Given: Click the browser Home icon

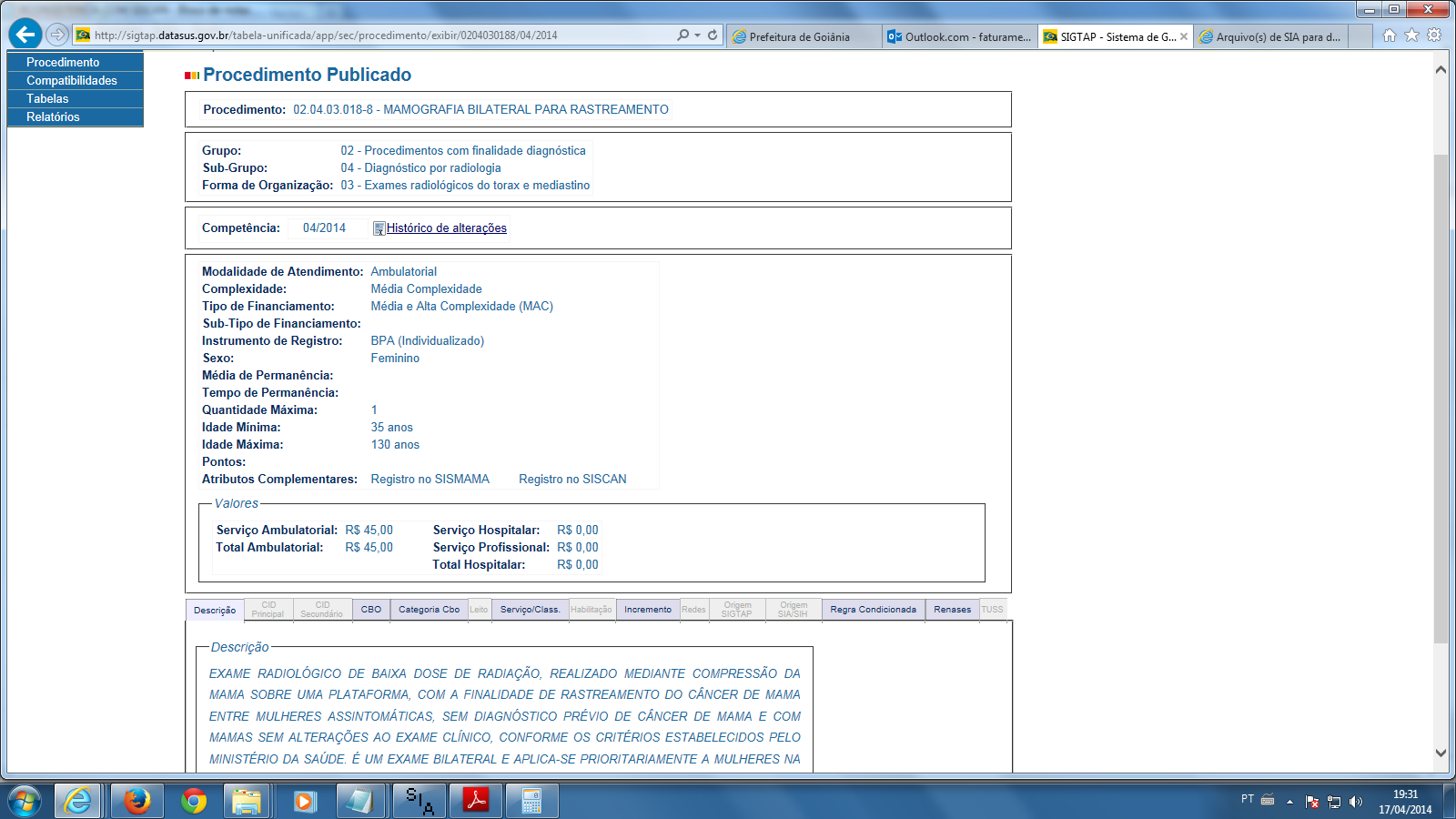Looking at the screenshot, I should [x=1390, y=36].
